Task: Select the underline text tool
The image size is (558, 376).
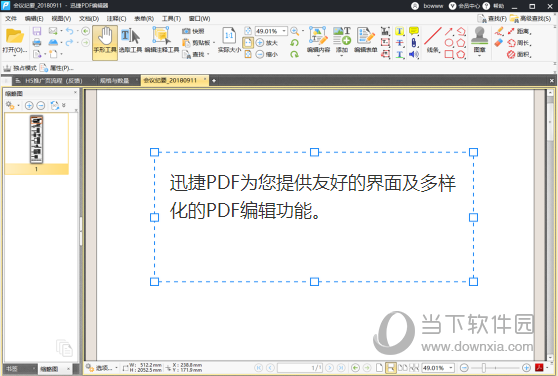Action: tap(400, 54)
